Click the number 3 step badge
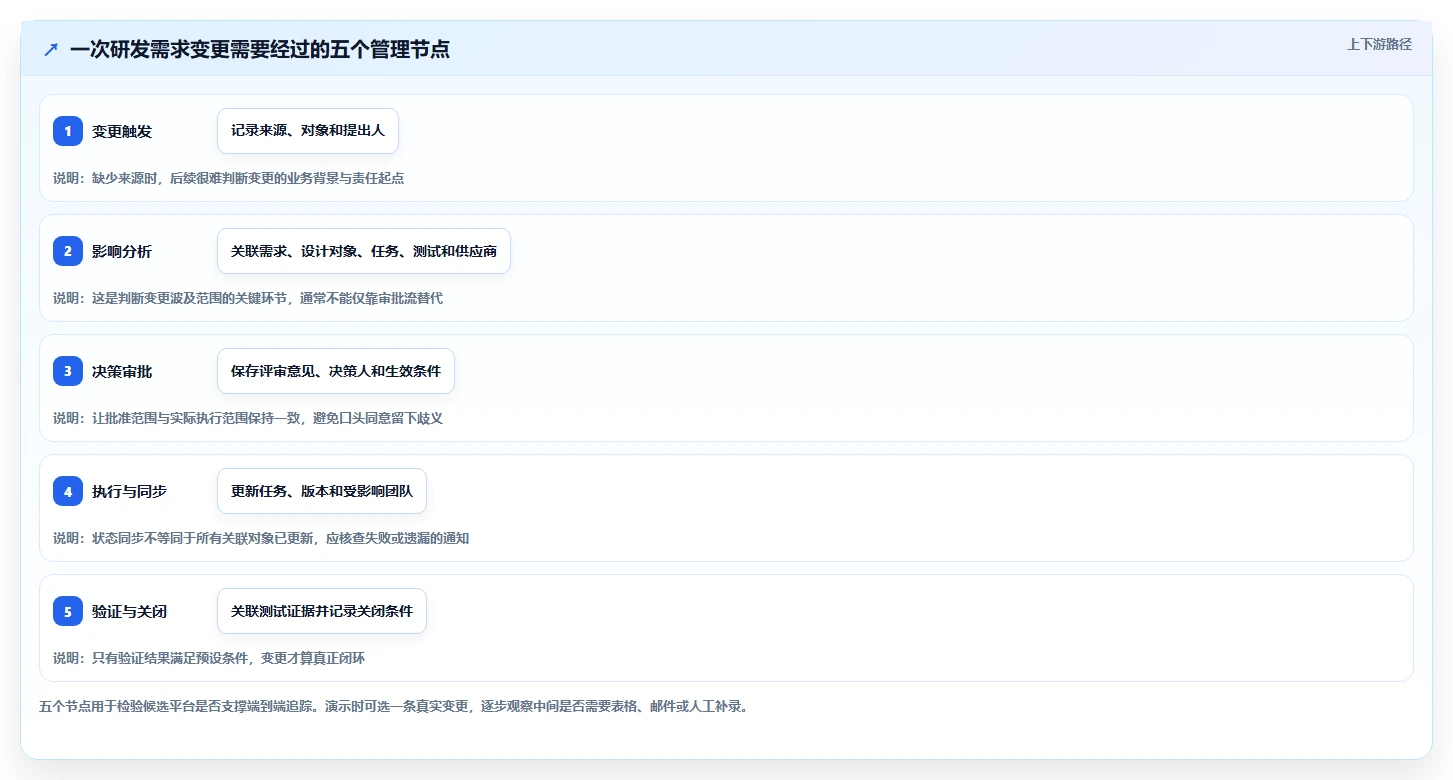The height and width of the screenshot is (780, 1453). pos(68,371)
